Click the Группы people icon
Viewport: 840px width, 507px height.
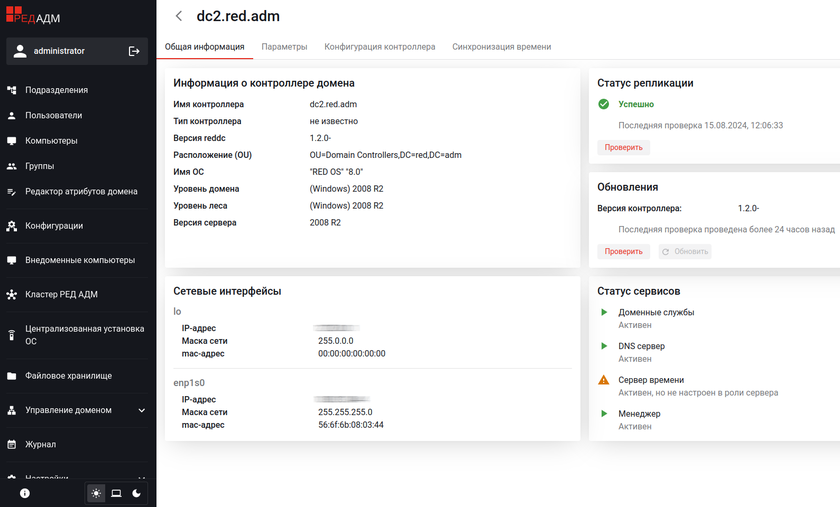[x=12, y=166]
